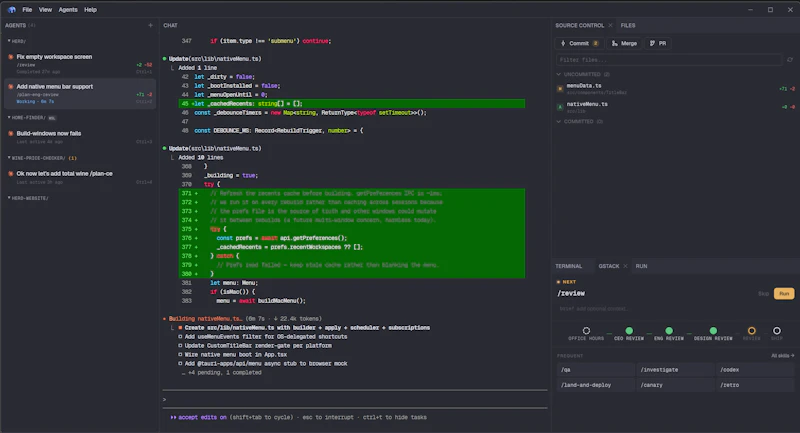Click the app logo in the title bar
800x433 pixels.
coord(11,9)
